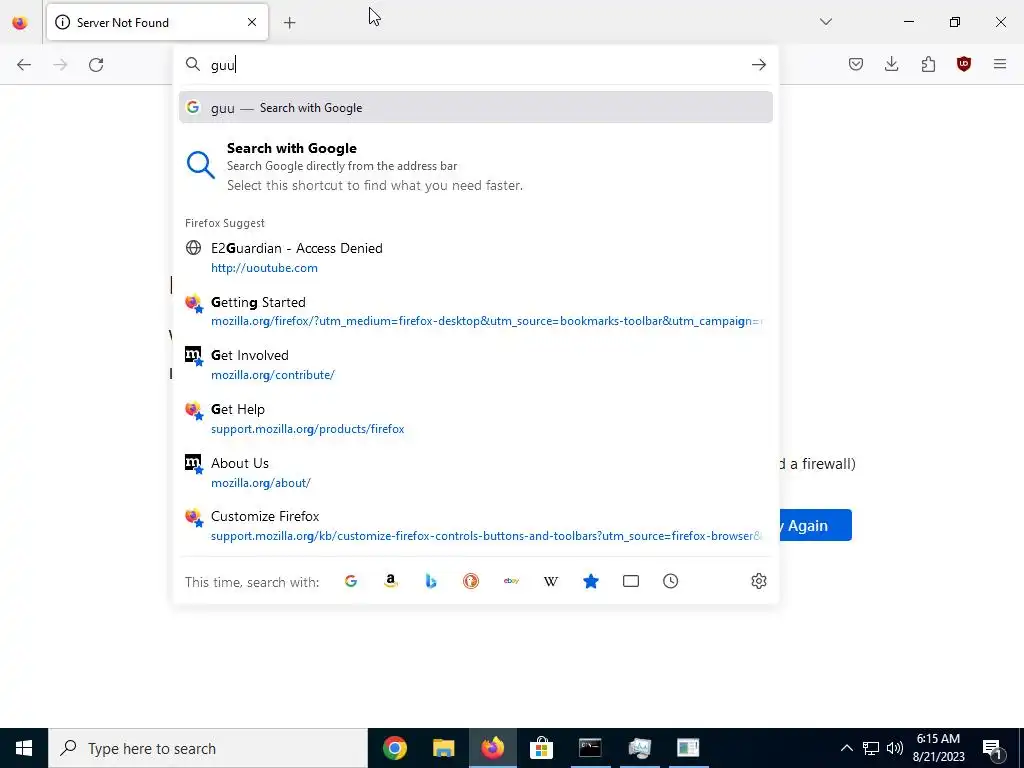
Task: Click the support.mozilla.org/products/firefox URL
Action: coord(308,429)
